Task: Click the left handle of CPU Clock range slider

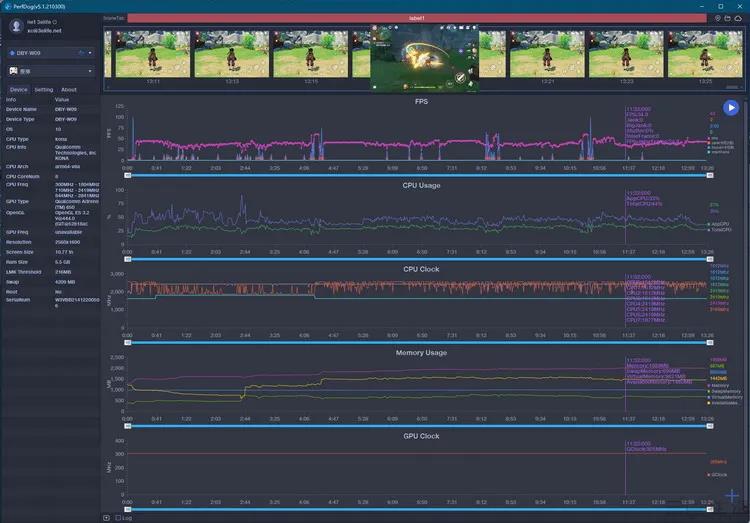Action: click(x=128, y=343)
